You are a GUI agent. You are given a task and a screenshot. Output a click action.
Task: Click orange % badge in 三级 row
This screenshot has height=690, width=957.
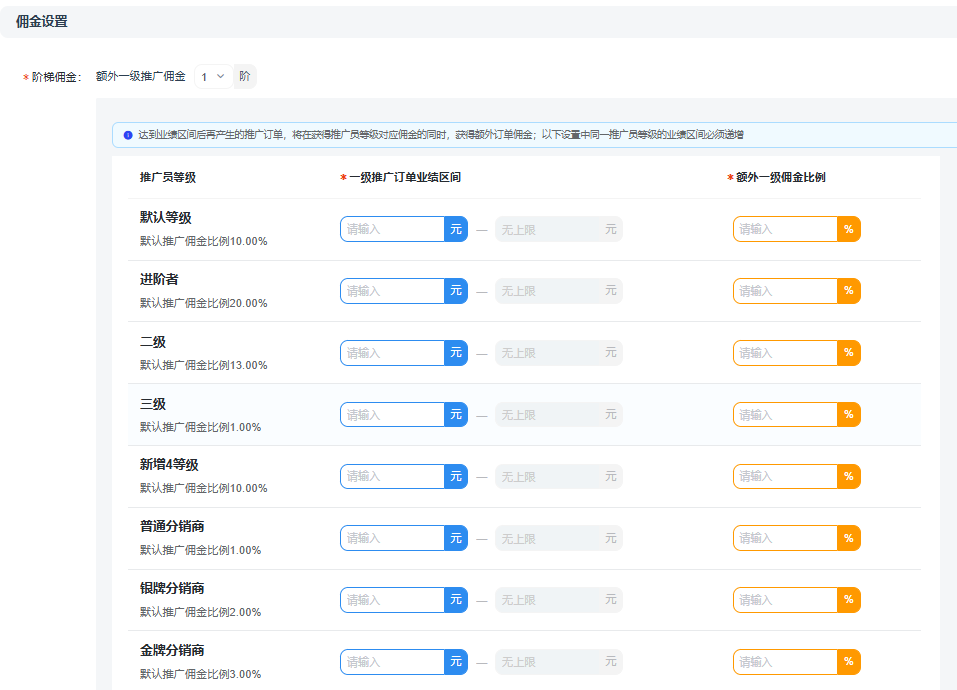click(x=848, y=414)
